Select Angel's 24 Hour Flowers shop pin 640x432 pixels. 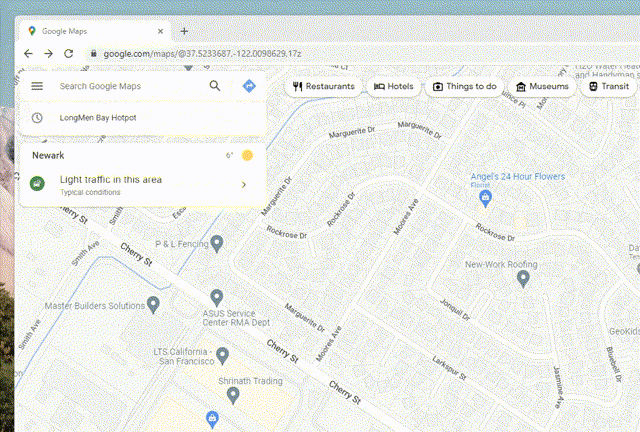click(x=485, y=198)
